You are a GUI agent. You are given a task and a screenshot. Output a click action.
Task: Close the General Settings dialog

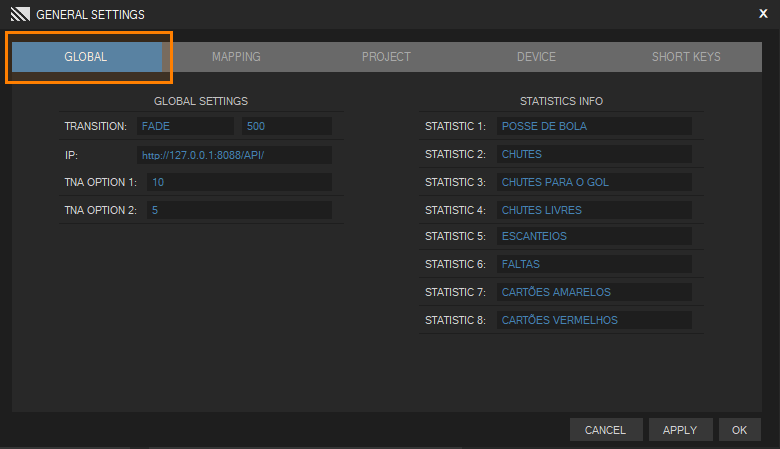[x=763, y=13]
